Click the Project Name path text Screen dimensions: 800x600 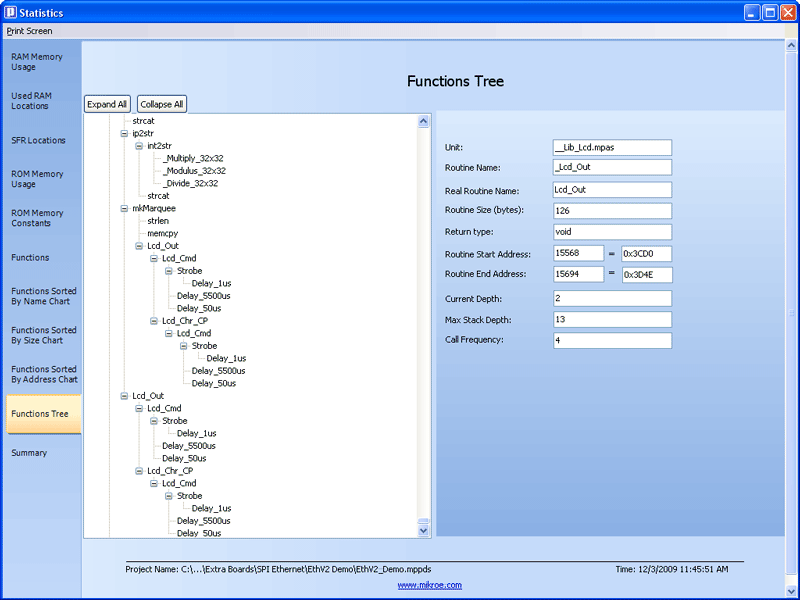(x=279, y=569)
